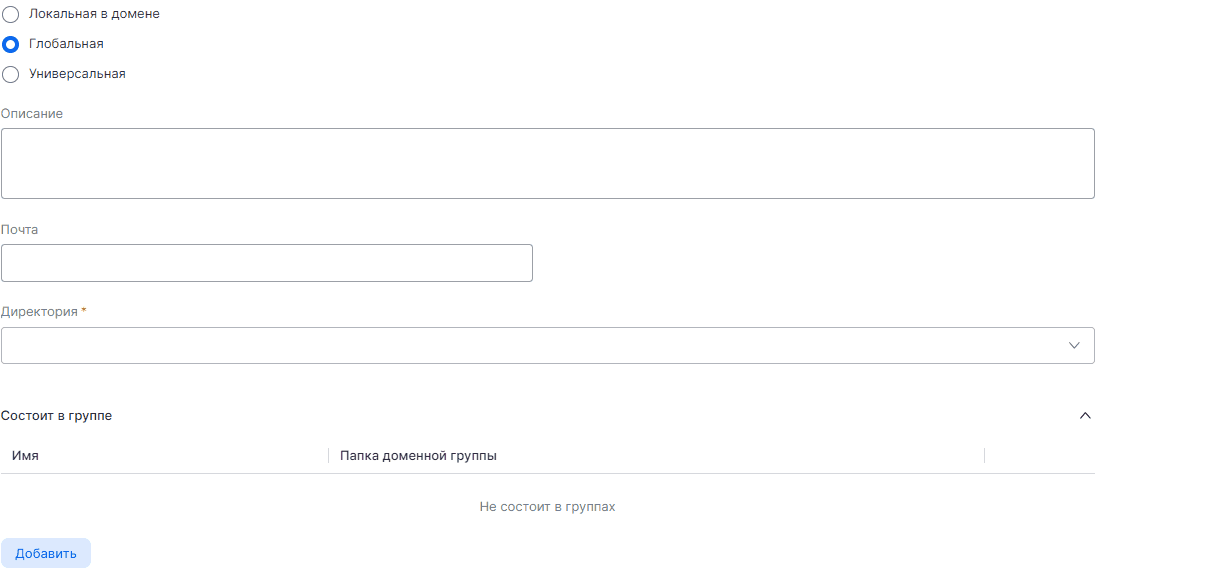1225x582 pixels.
Task: Click the 'Директория' field label
Action: pyautogui.click(x=39, y=312)
